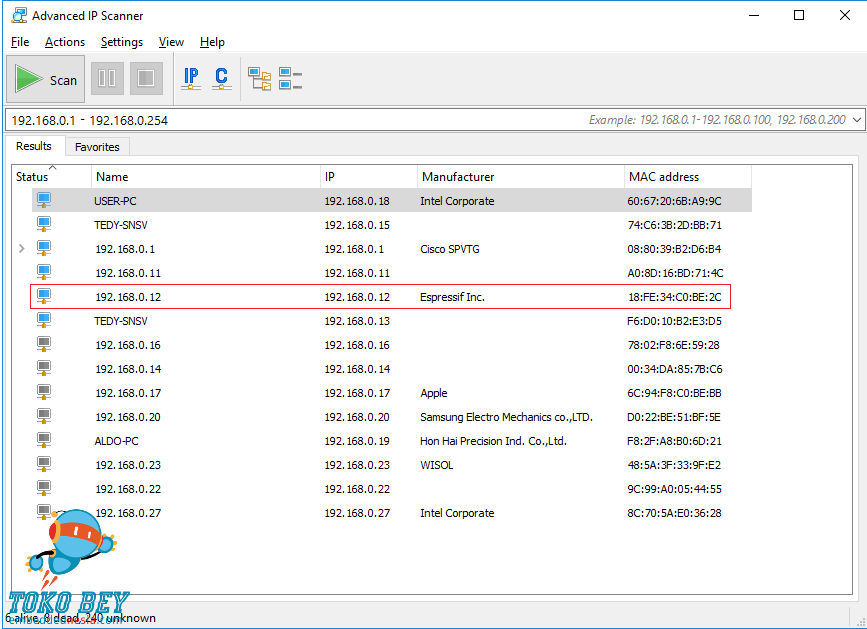This screenshot has width=867, height=629.
Task: Click name cell 192.168.0.17
Action: (128, 394)
